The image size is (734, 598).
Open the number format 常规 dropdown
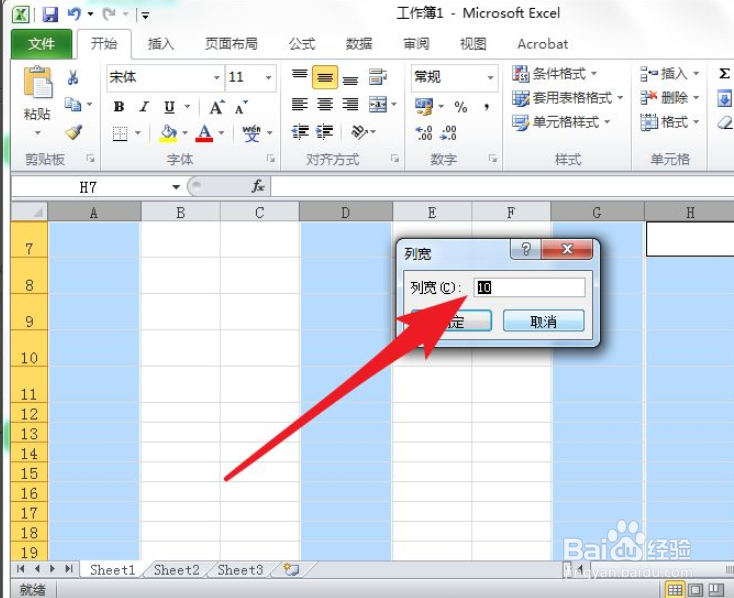[x=490, y=77]
